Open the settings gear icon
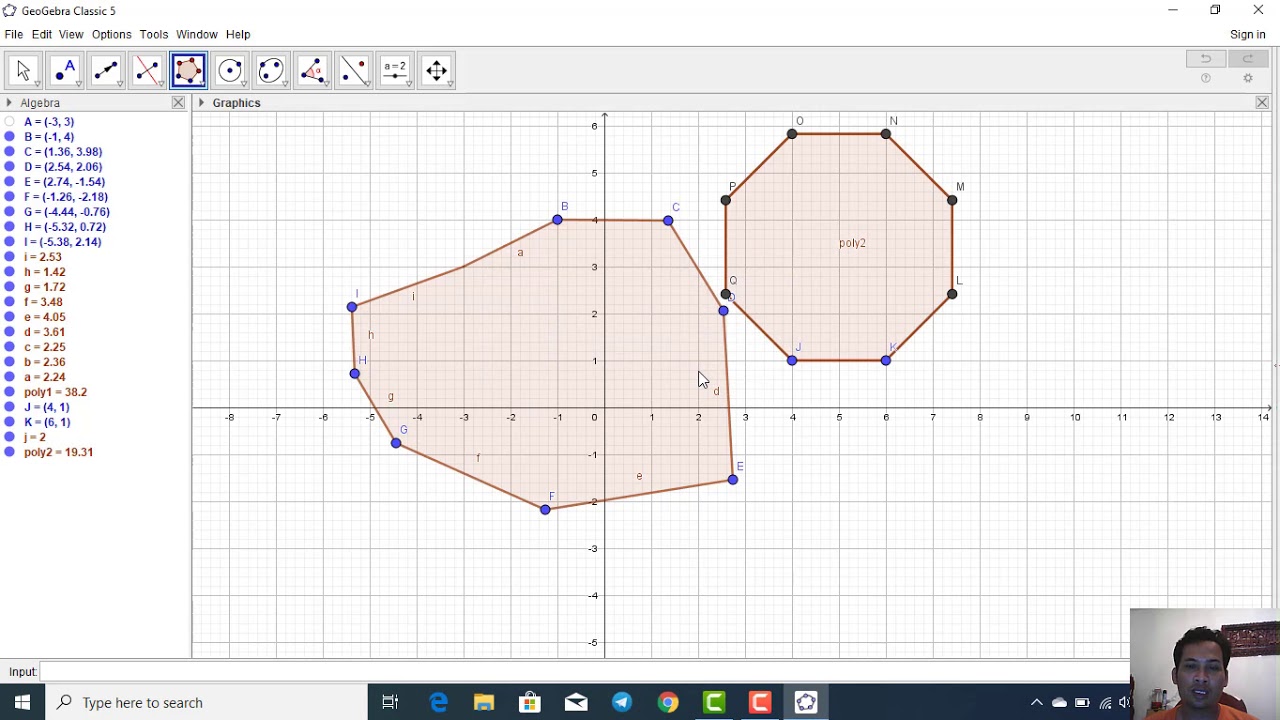Viewport: 1280px width, 720px height. 1247,78
